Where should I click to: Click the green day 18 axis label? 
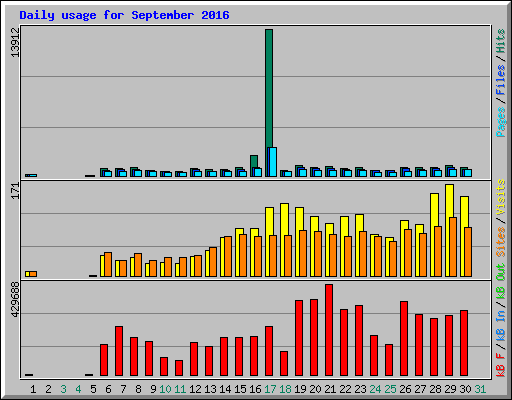pos(285,389)
